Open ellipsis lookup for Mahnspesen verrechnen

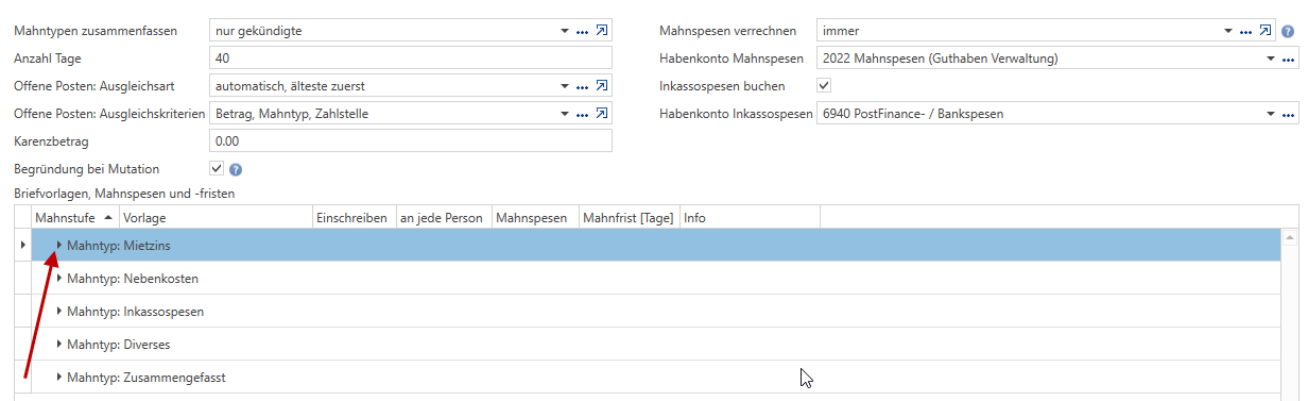(x=1246, y=31)
